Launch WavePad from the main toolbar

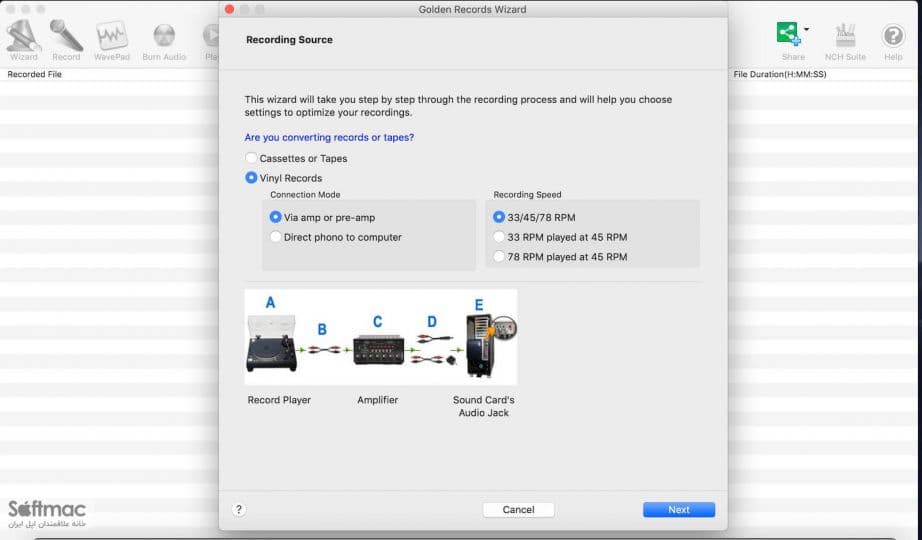tap(112, 40)
